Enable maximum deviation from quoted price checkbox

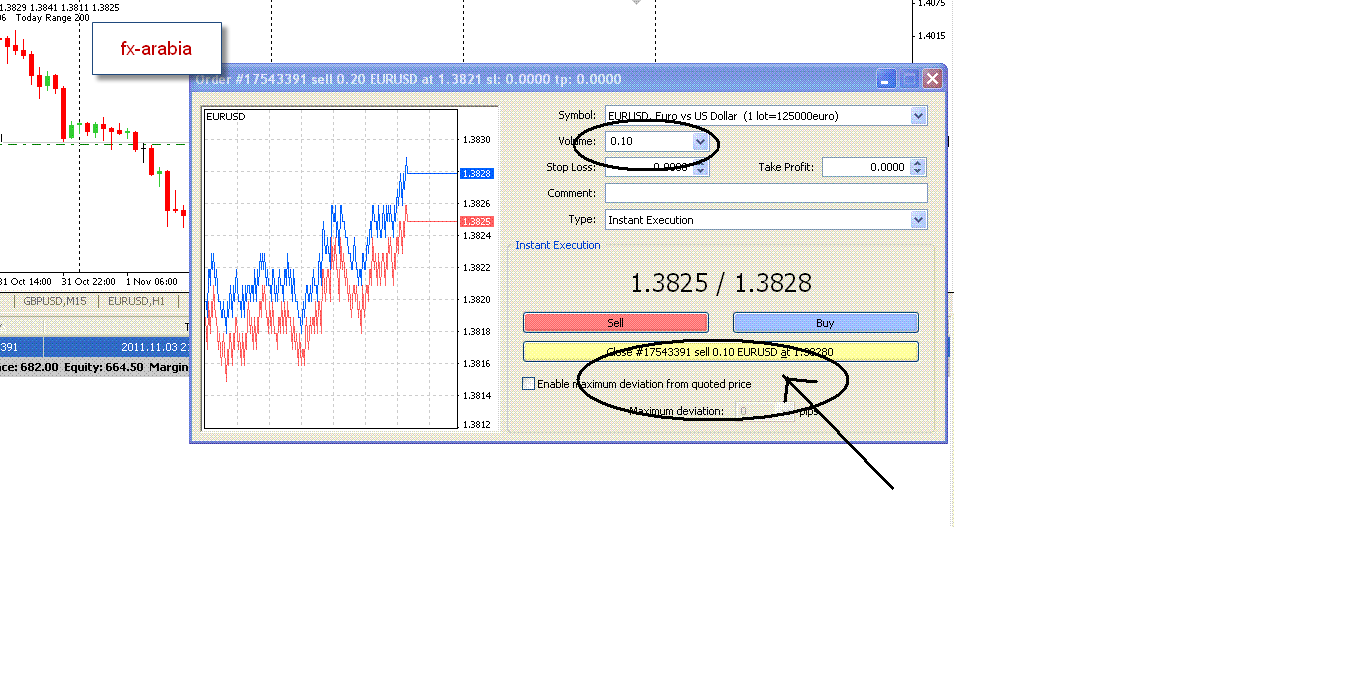(529, 384)
